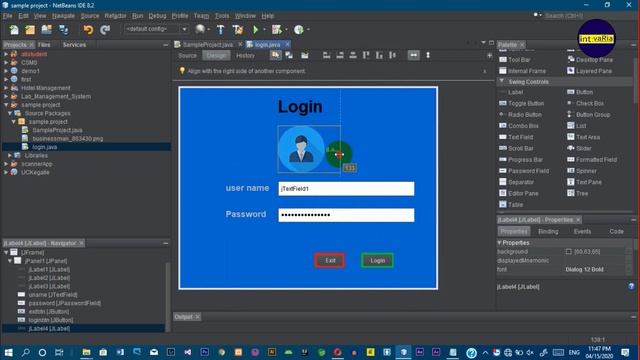Open the Events tab in properties
This screenshot has height=360, width=640.
coord(582,231)
